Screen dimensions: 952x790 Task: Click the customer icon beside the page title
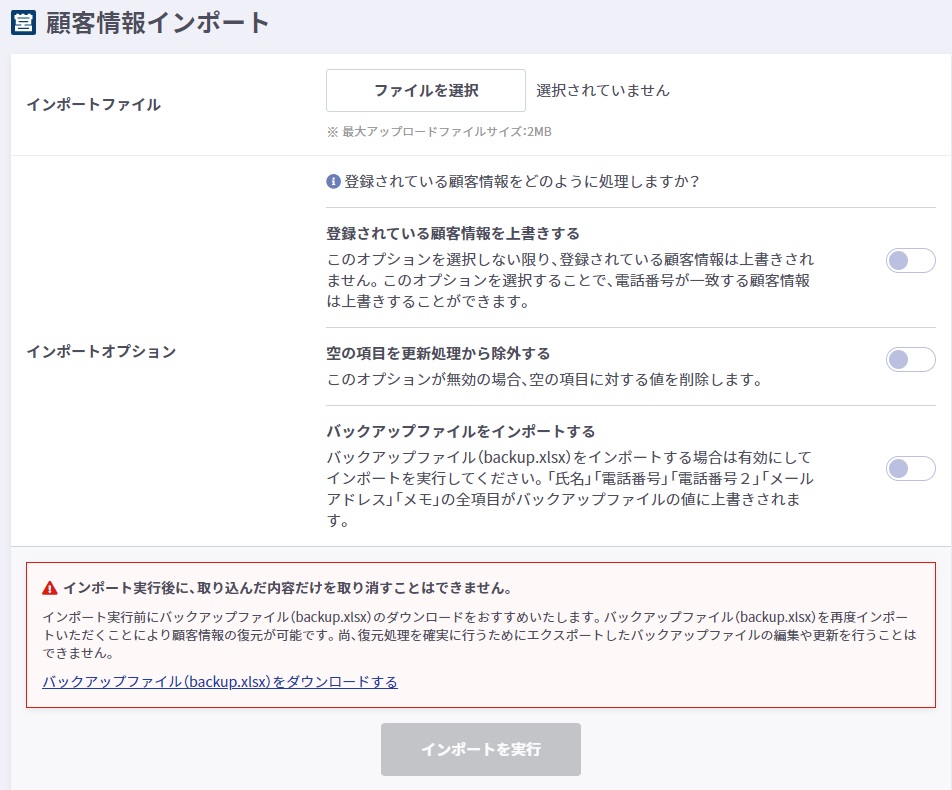coord(23,22)
